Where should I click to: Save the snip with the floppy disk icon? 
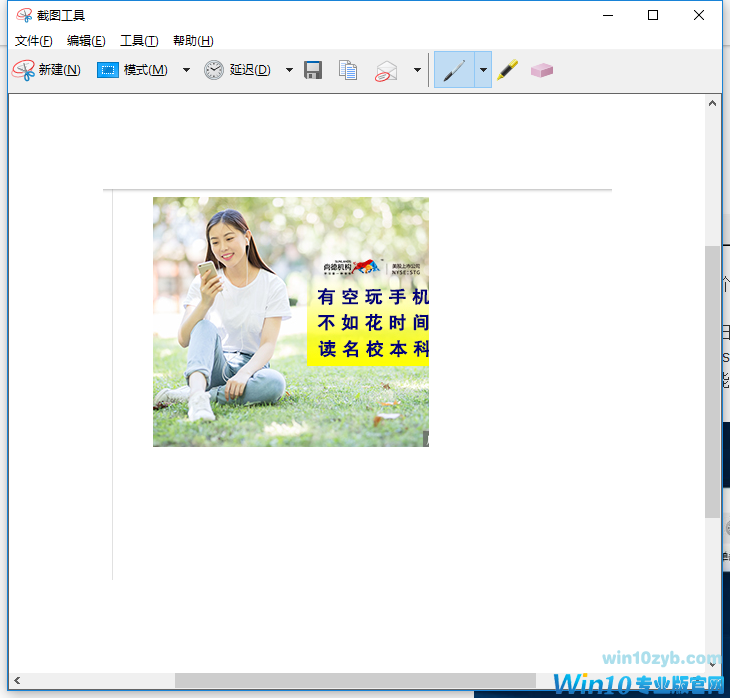point(313,70)
